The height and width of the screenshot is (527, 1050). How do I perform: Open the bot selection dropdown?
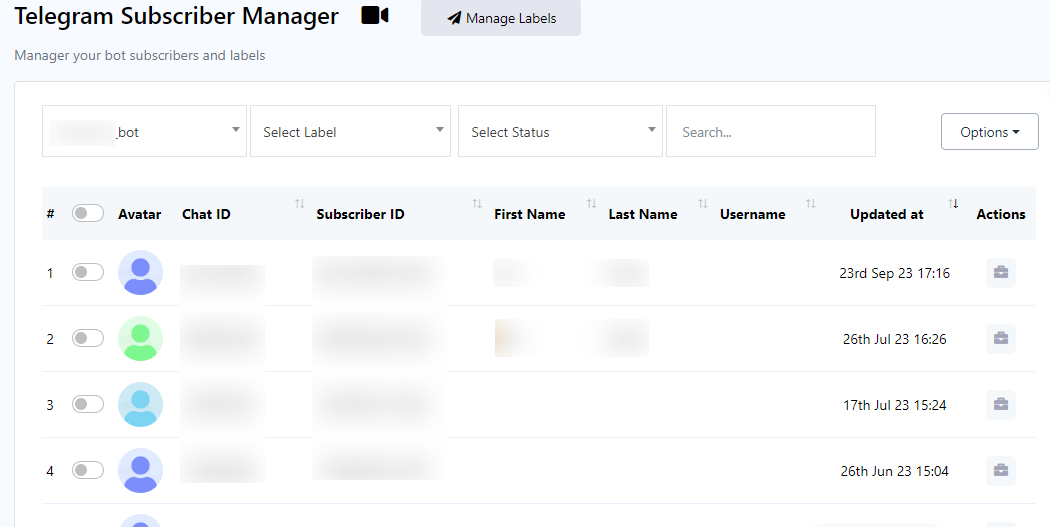pyautogui.click(x=144, y=131)
